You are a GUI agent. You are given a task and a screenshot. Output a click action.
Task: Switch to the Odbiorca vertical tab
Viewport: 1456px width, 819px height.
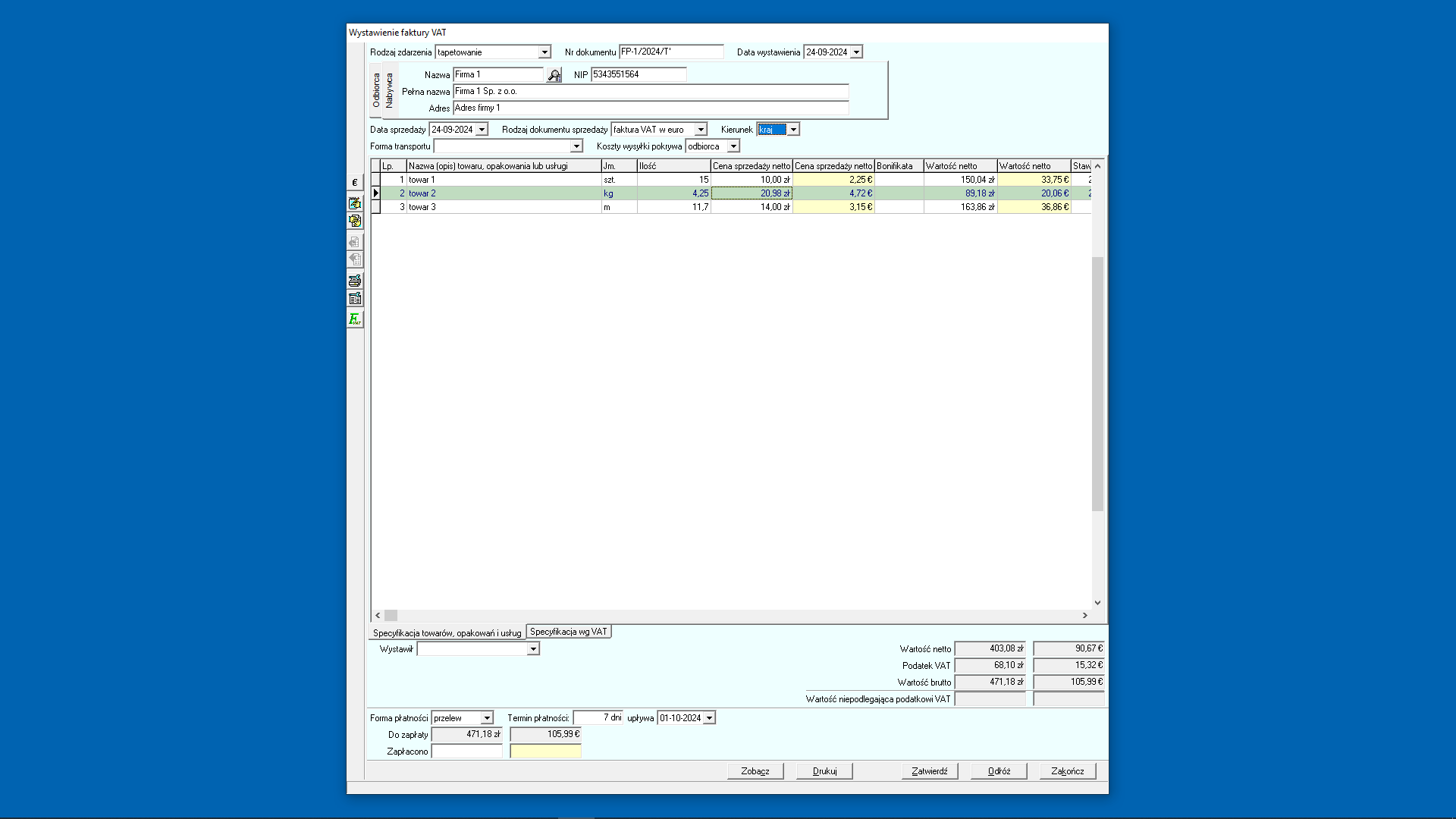coord(376,89)
